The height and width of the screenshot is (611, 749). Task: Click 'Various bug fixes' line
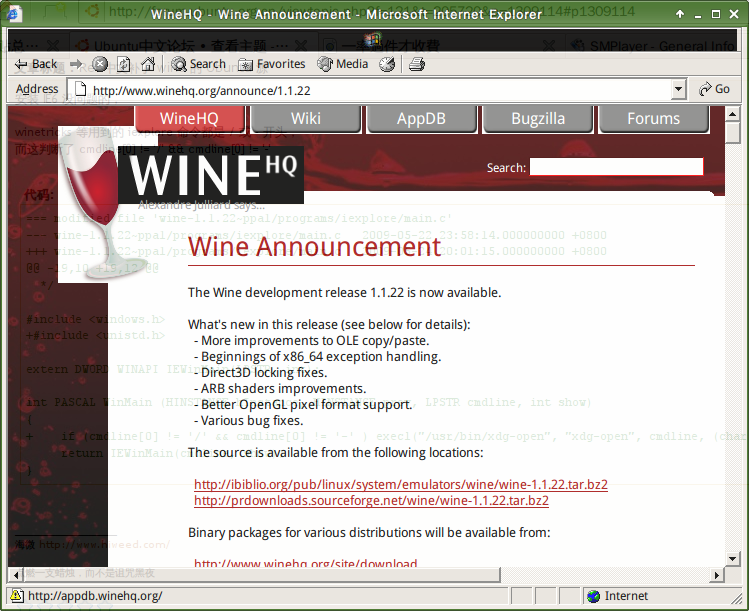[248, 420]
